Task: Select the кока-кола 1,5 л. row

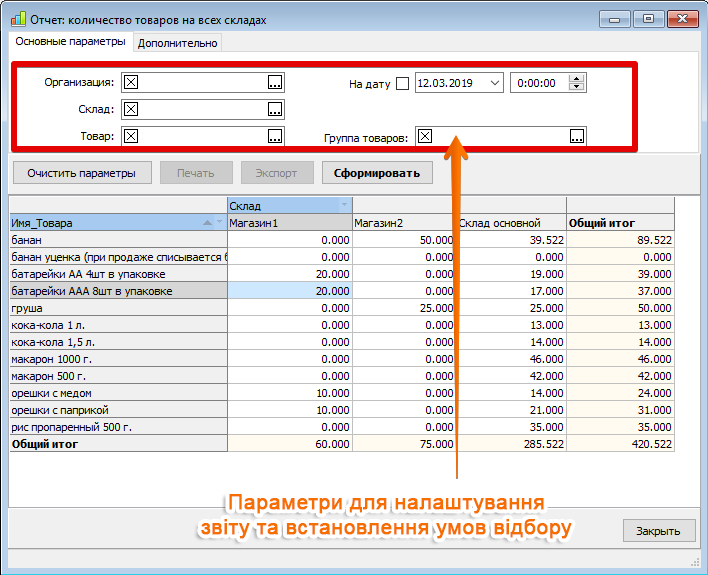Action: click(x=118, y=342)
